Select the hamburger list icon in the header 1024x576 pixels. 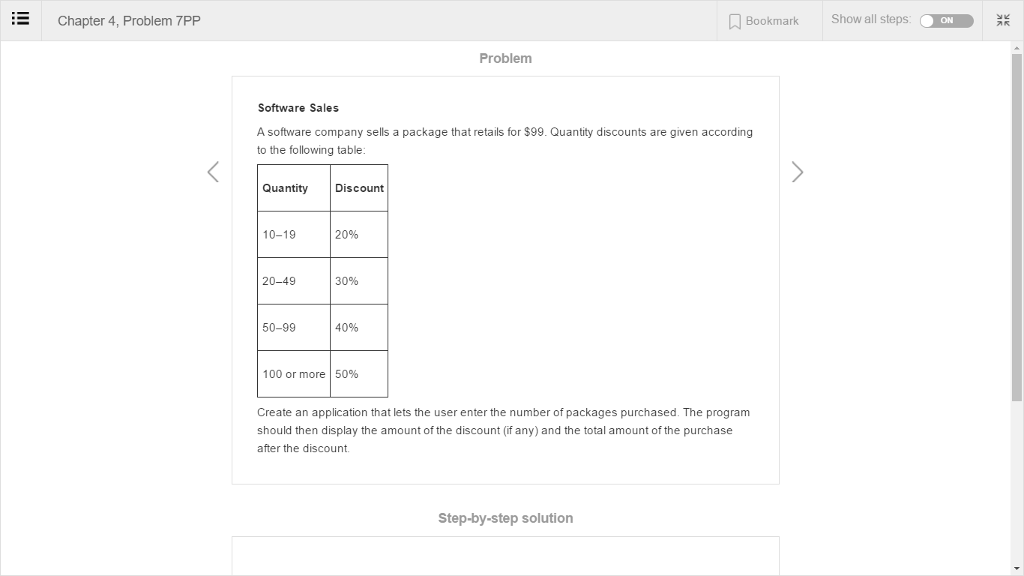[x=20, y=18]
